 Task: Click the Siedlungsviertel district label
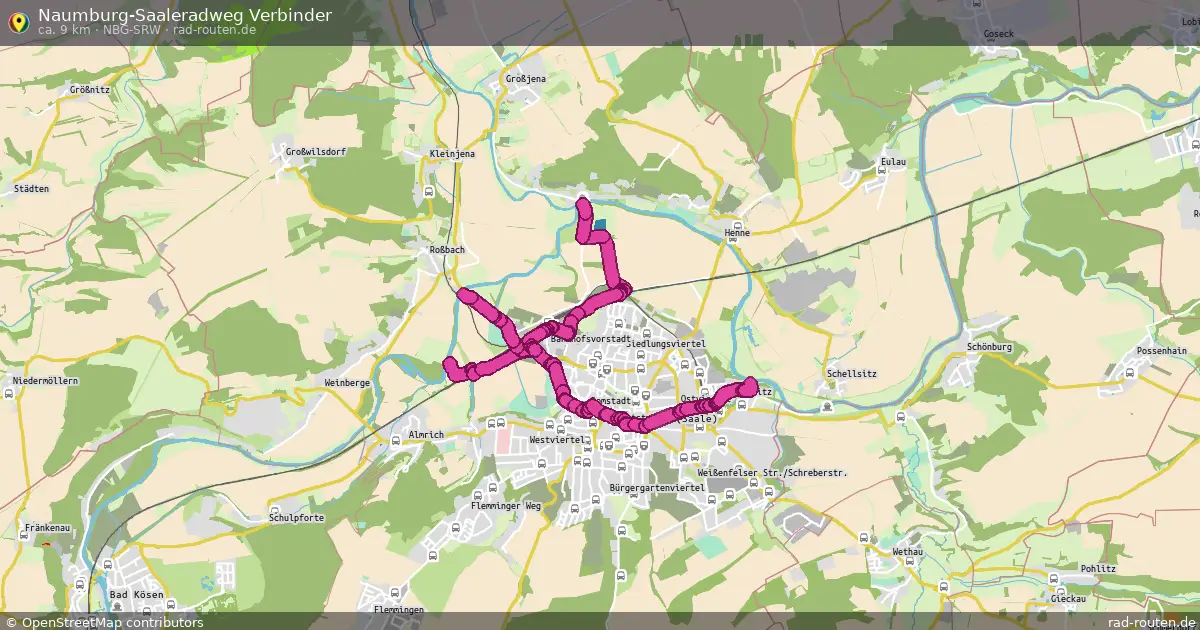(665, 343)
